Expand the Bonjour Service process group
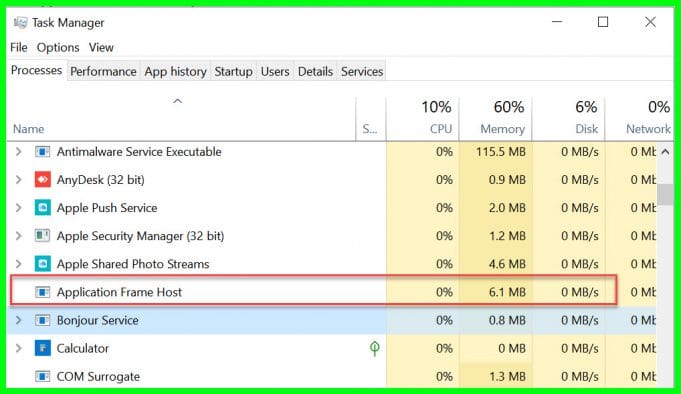Viewport: 681px width, 394px height. pyautogui.click(x=18, y=320)
